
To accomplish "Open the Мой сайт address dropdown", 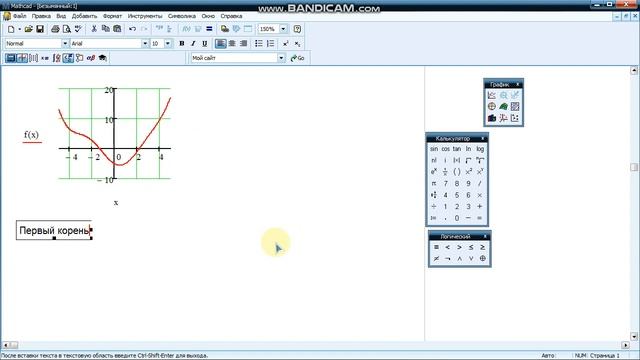I will click(x=281, y=58).
